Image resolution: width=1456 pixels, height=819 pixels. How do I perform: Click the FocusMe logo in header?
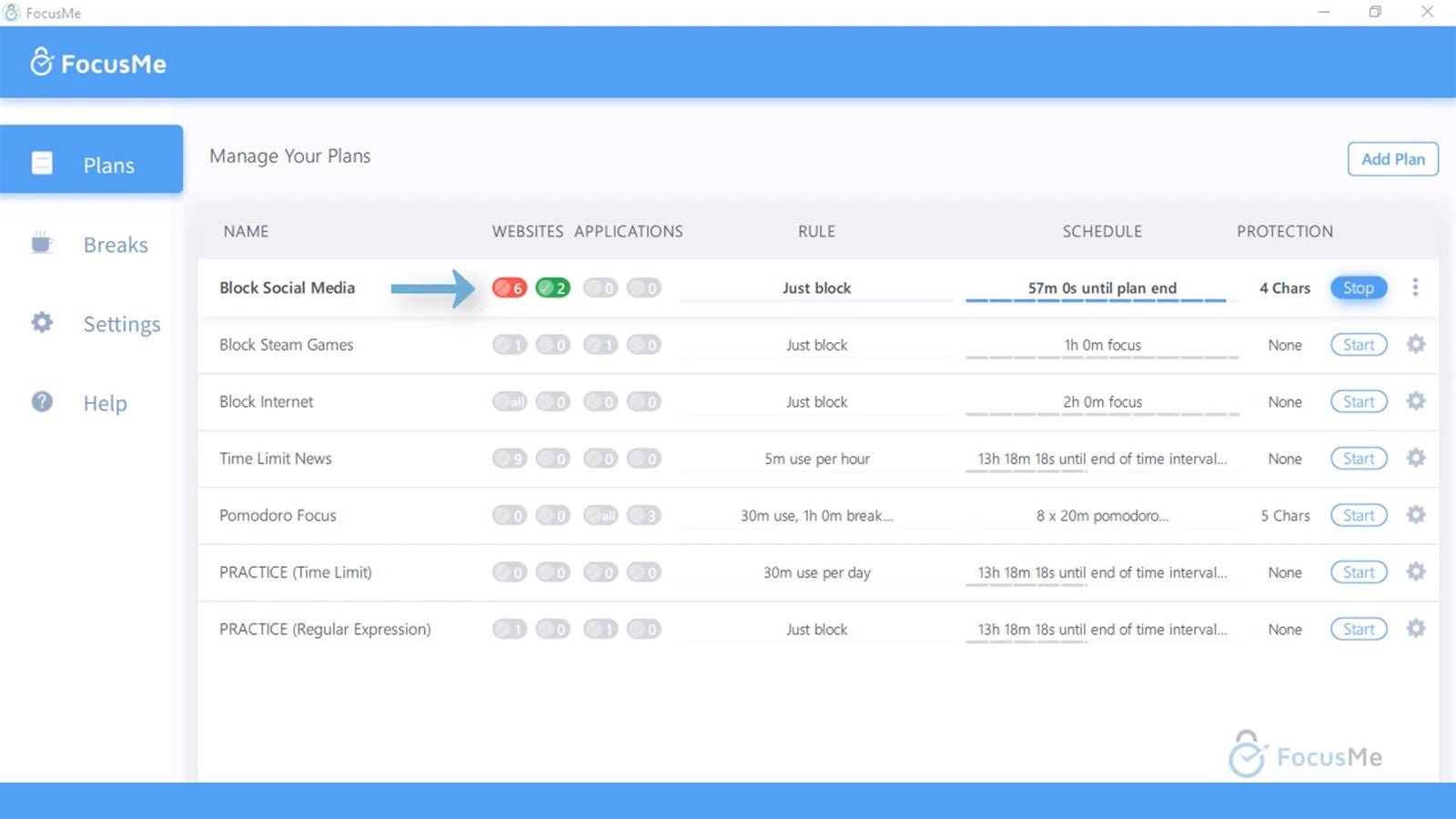coord(98,63)
